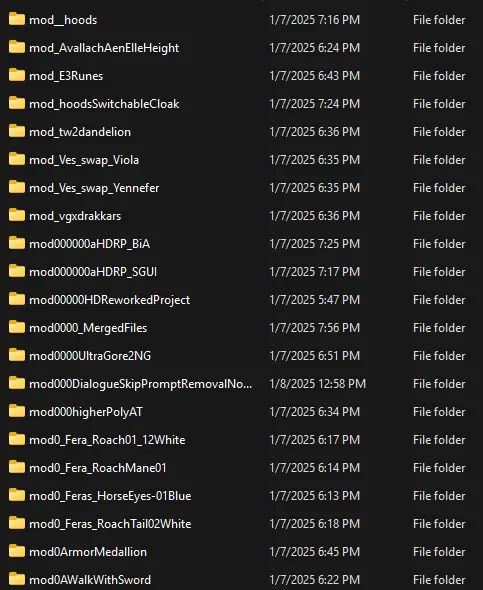Click the mod000higherPolyAT folder icon
Screen dimensions: 483x590
click(x=17, y=411)
